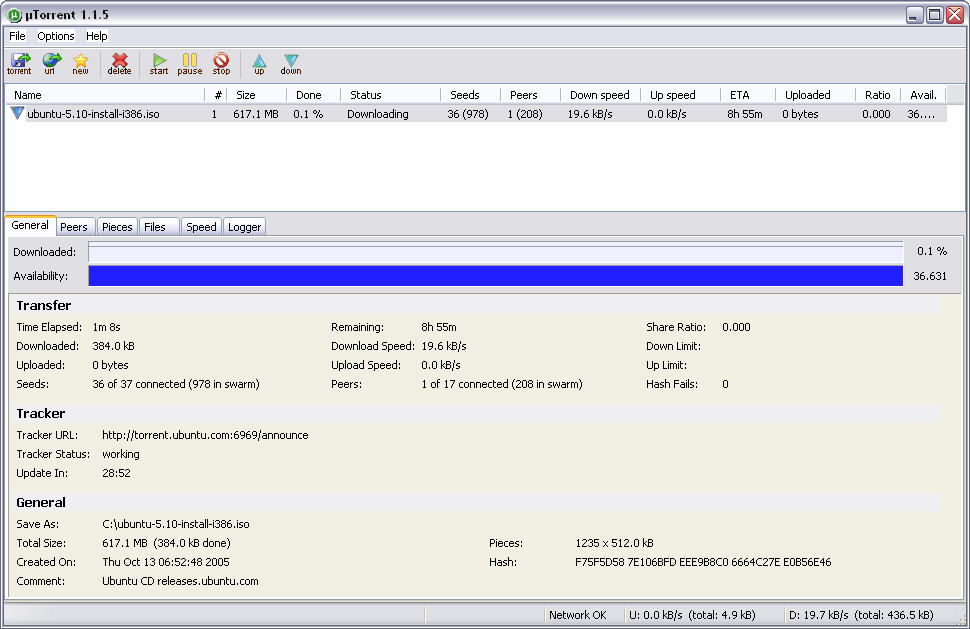Screen dimensions: 970x629
Task: Click the green start torrent icon
Action: [159, 64]
